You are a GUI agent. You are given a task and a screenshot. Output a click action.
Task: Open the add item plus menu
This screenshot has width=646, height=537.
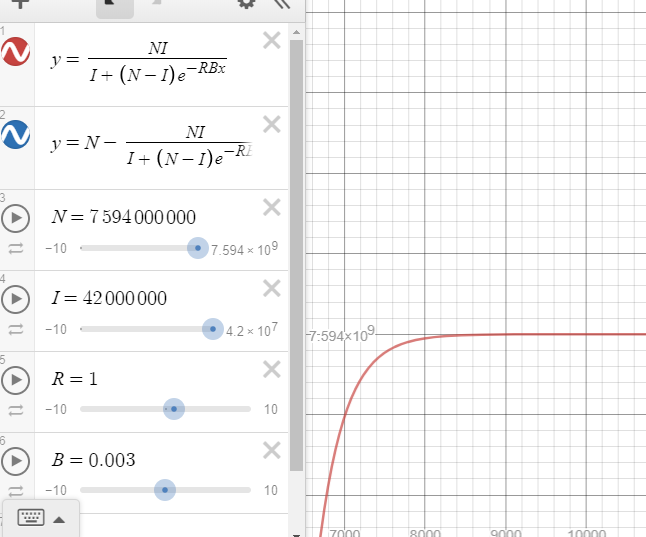click(x=17, y=4)
